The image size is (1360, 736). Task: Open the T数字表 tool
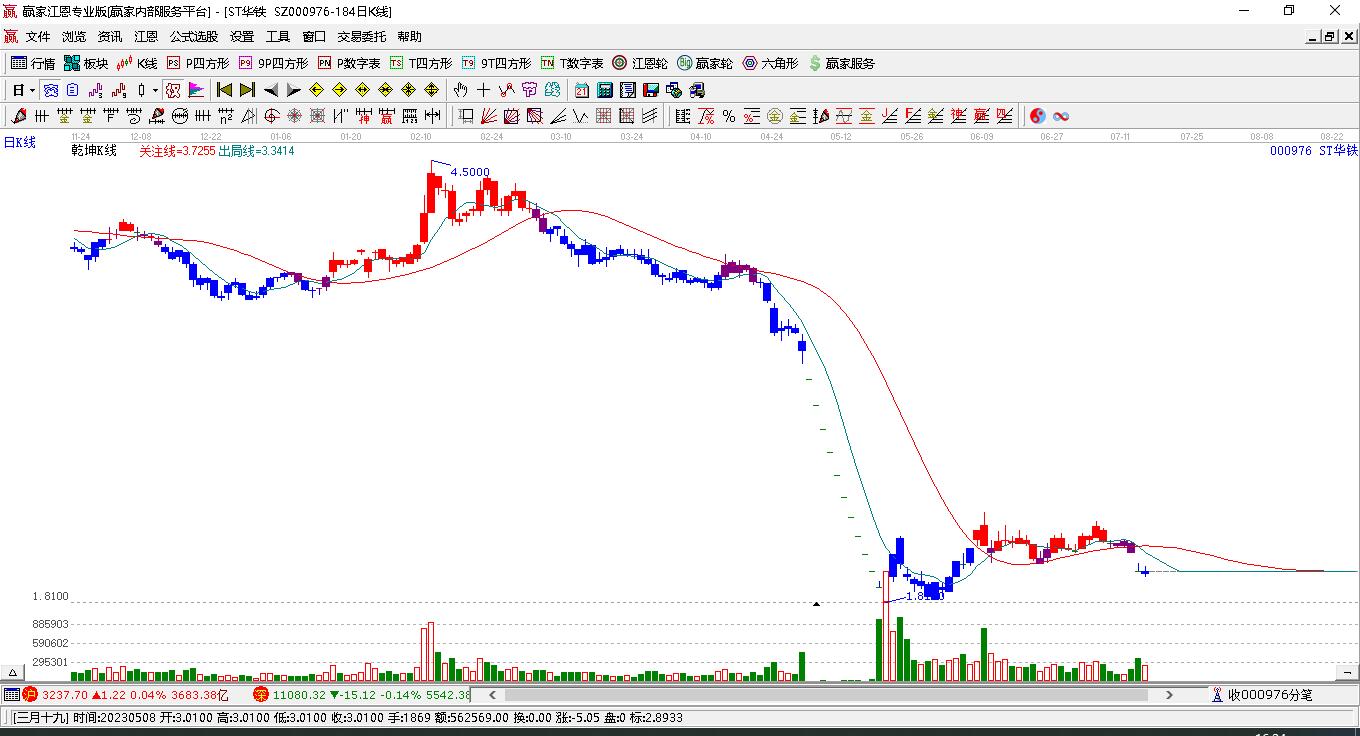point(572,63)
